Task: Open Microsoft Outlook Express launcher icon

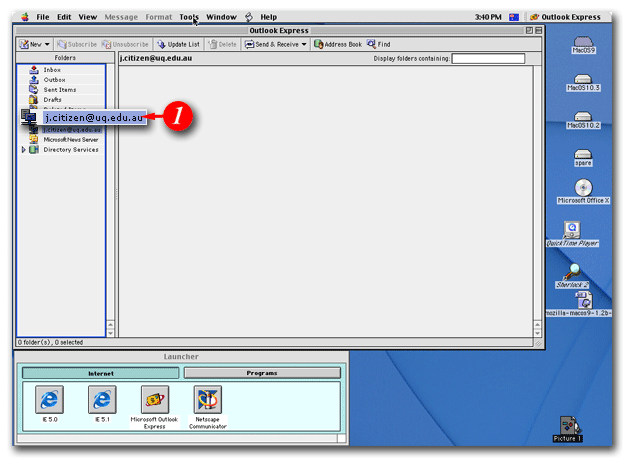Action: (x=155, y=400)
